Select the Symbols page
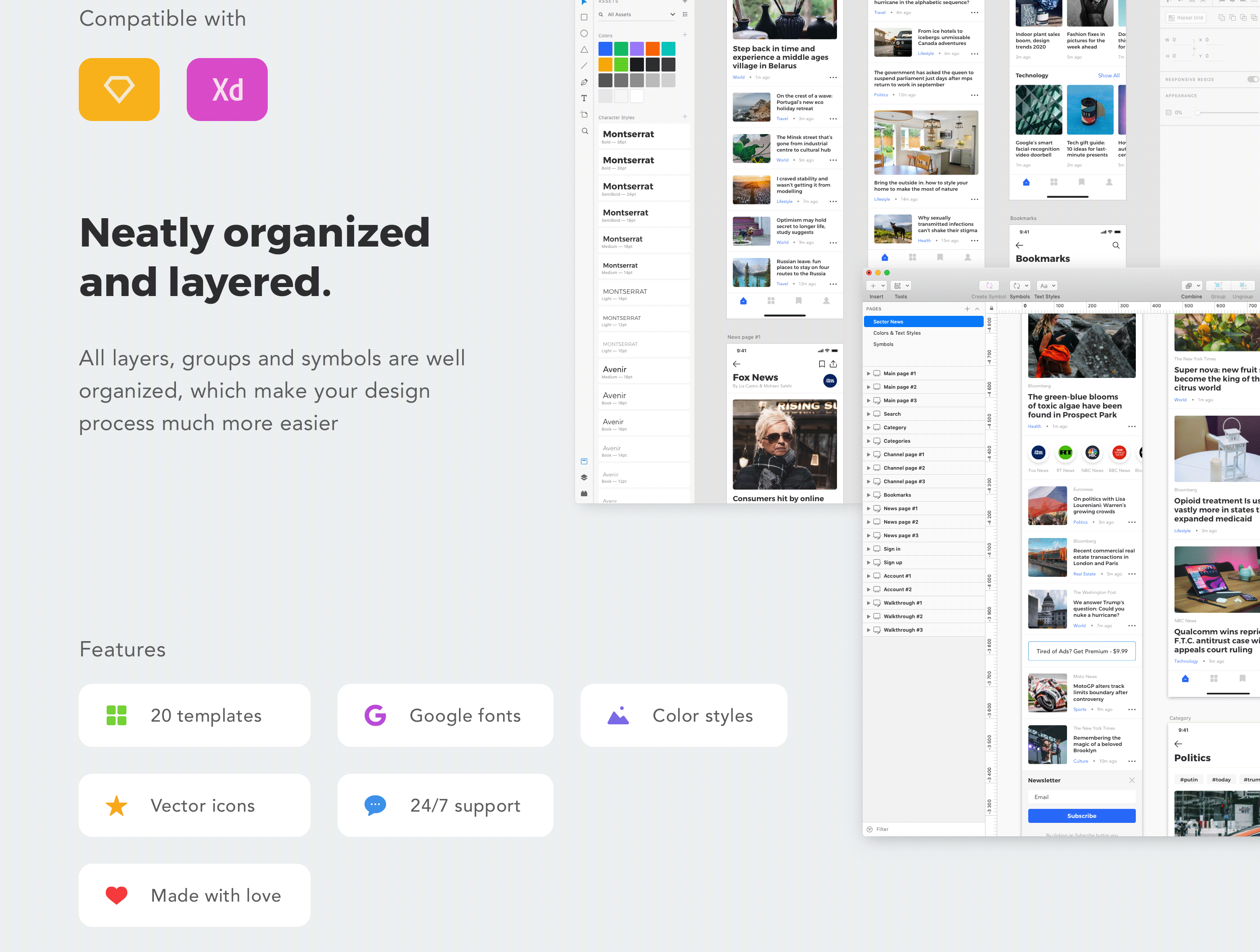This screenshot has width=1260, height=952. coord(883,345)
